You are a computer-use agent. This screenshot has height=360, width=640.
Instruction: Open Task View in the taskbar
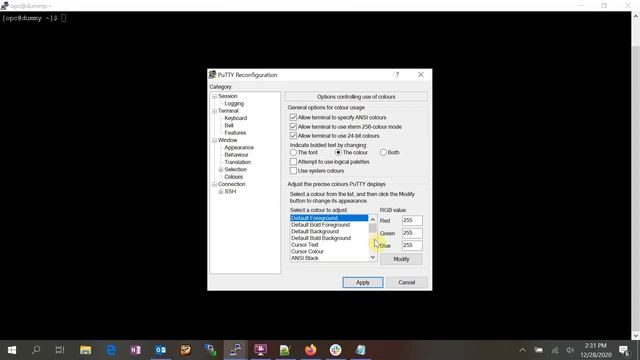pos(60,350)
